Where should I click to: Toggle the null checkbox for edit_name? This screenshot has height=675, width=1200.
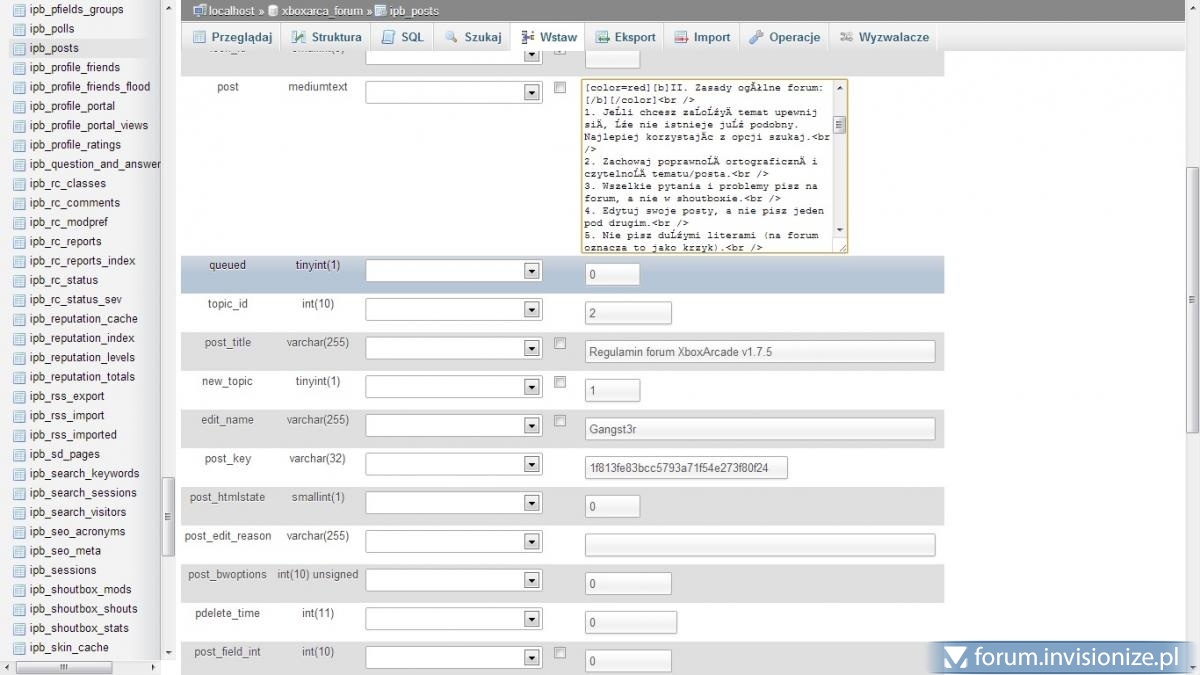click(x=560, y=420)
